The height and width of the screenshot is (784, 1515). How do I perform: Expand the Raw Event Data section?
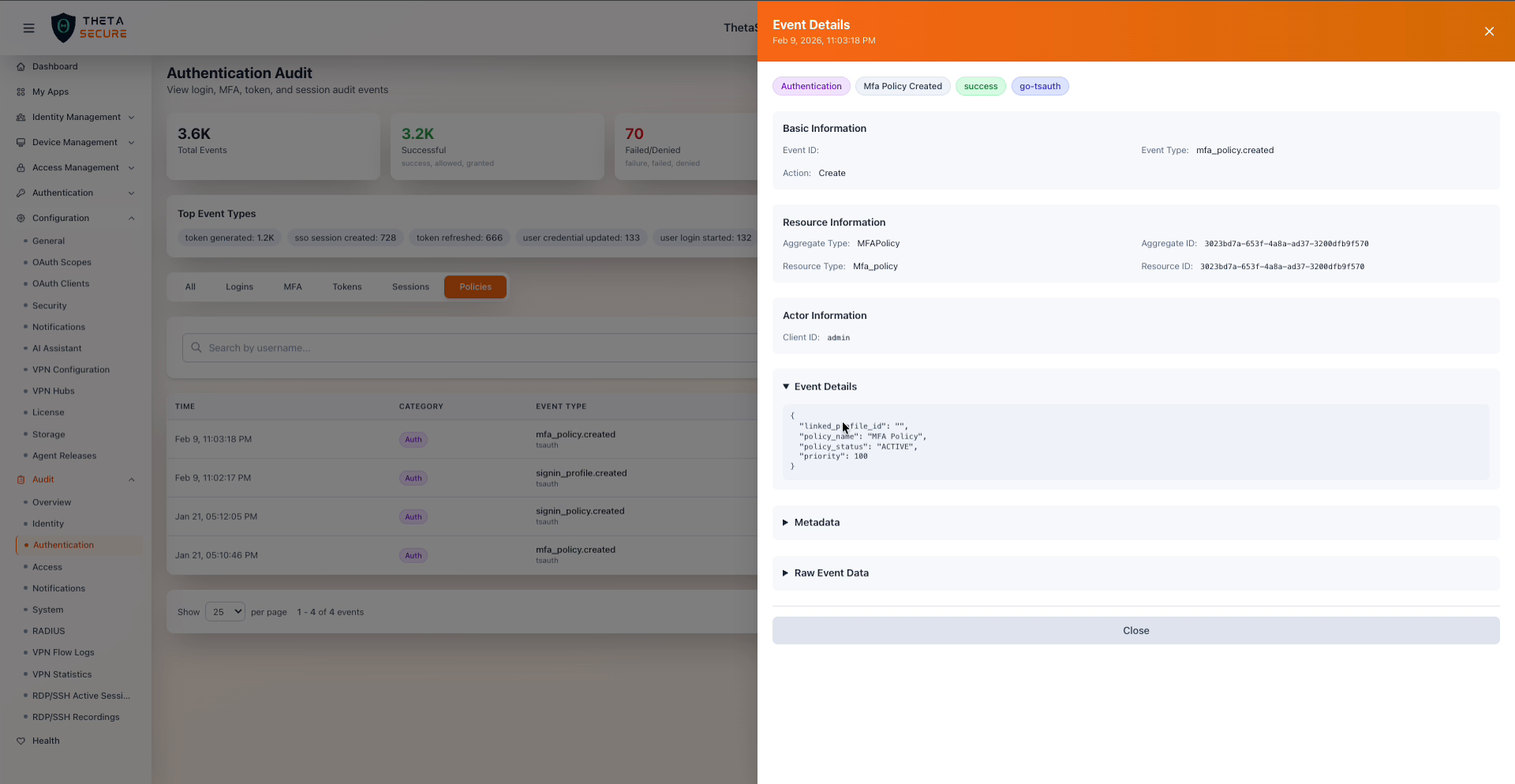[x=830, y=573]
